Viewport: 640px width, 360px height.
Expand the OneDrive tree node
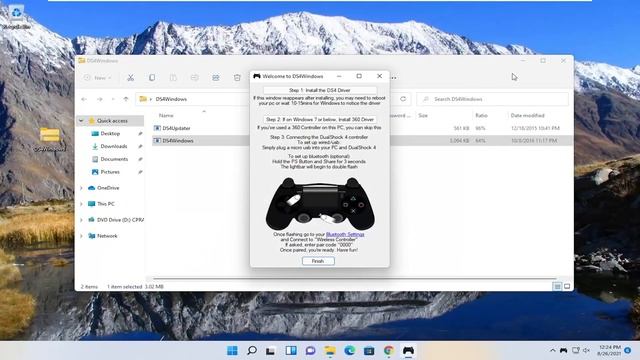81,188
